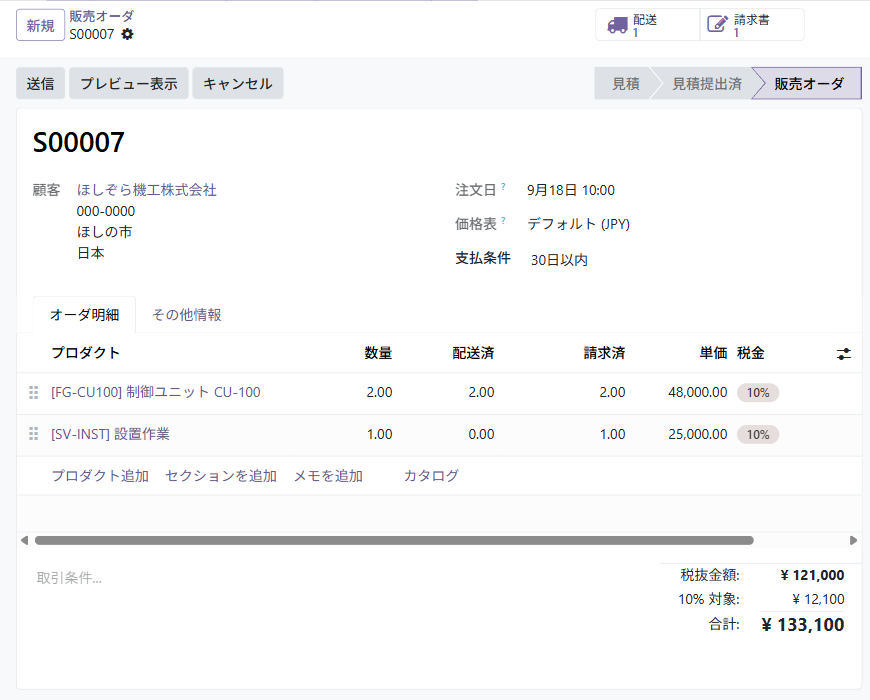Click メモを追加 link

coord(328,476)
